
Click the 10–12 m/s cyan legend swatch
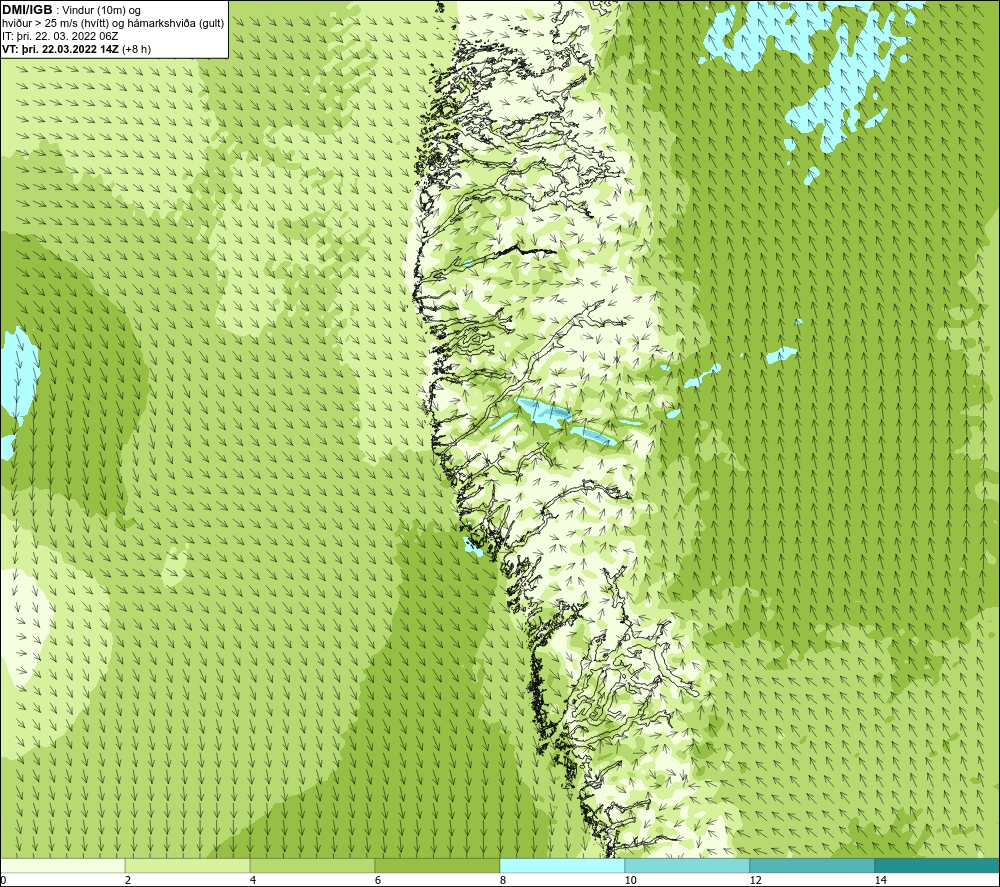[x=687, y=866]
